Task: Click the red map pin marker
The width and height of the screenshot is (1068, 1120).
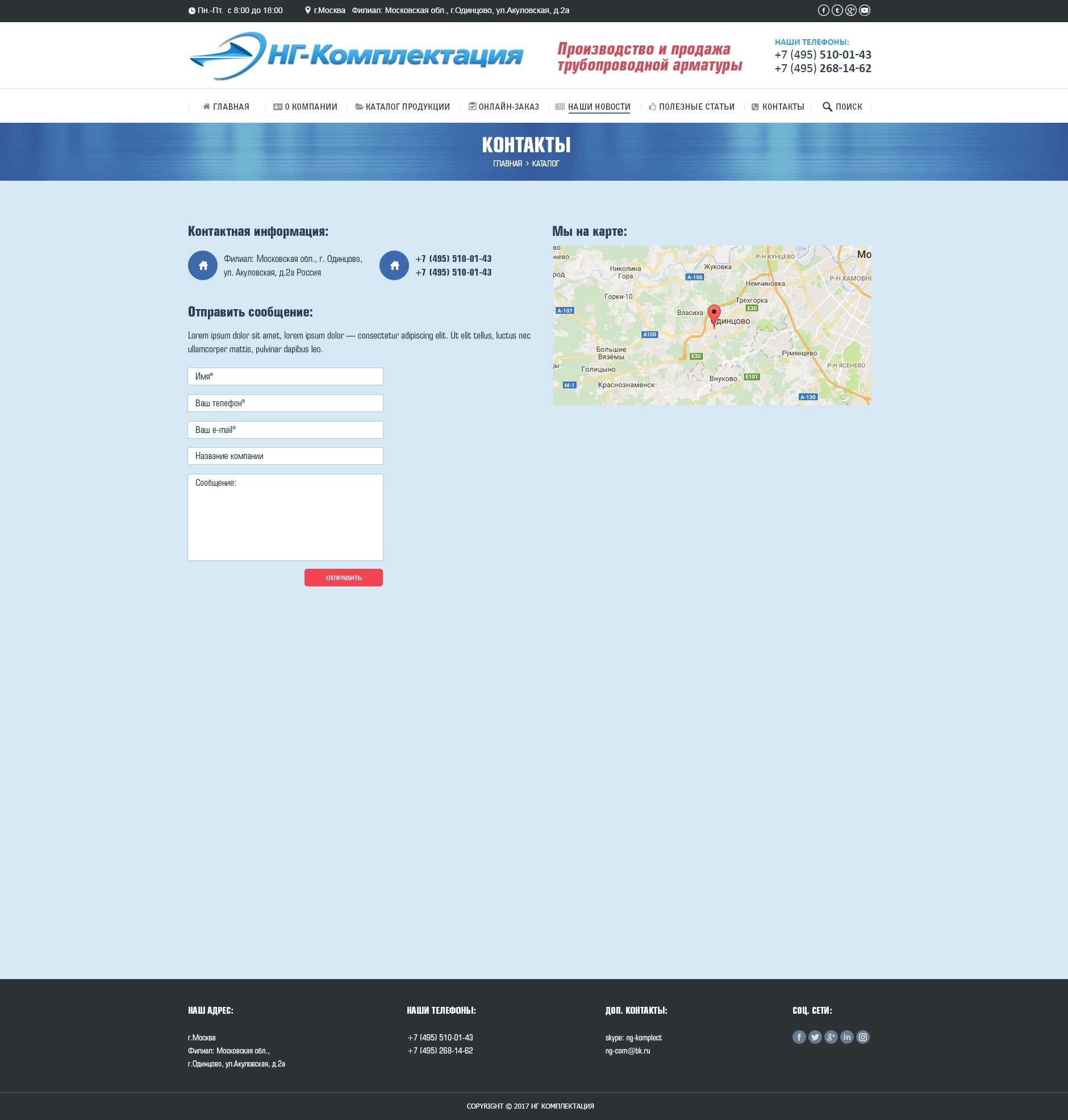Action: 714,314
